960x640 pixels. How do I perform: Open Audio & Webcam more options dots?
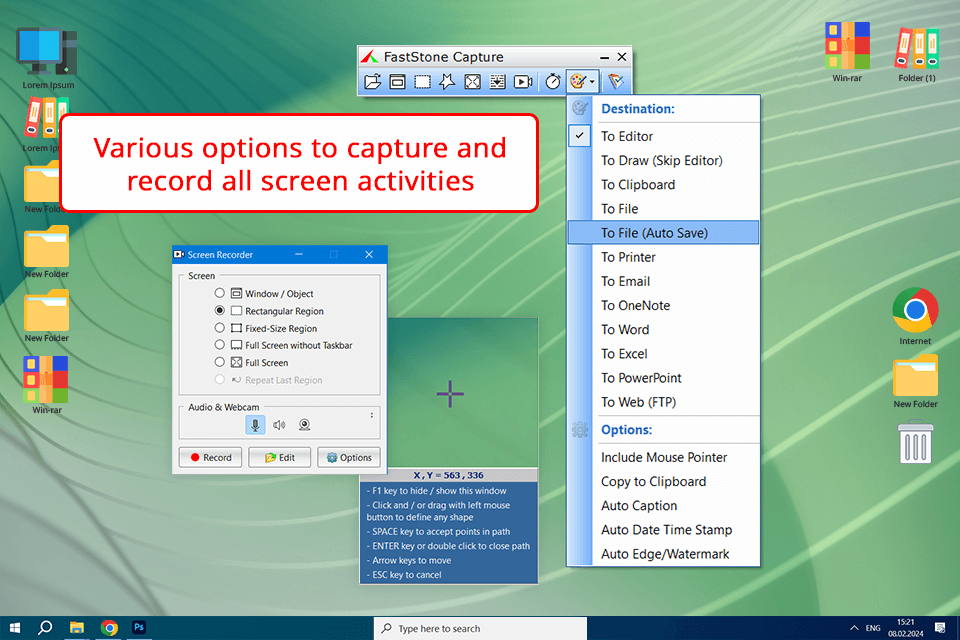372,415
